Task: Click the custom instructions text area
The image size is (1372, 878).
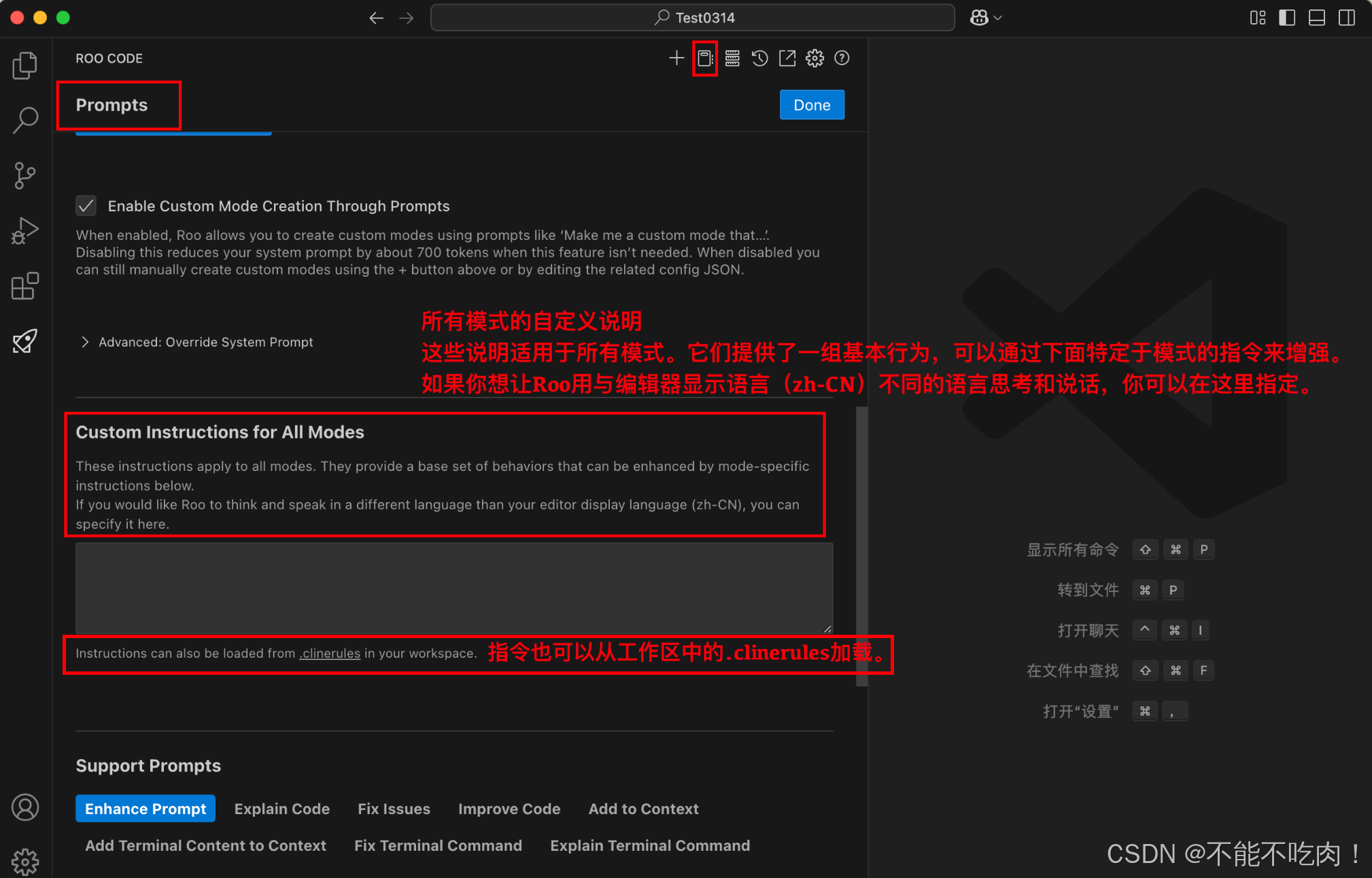Action: pos(453,588)
